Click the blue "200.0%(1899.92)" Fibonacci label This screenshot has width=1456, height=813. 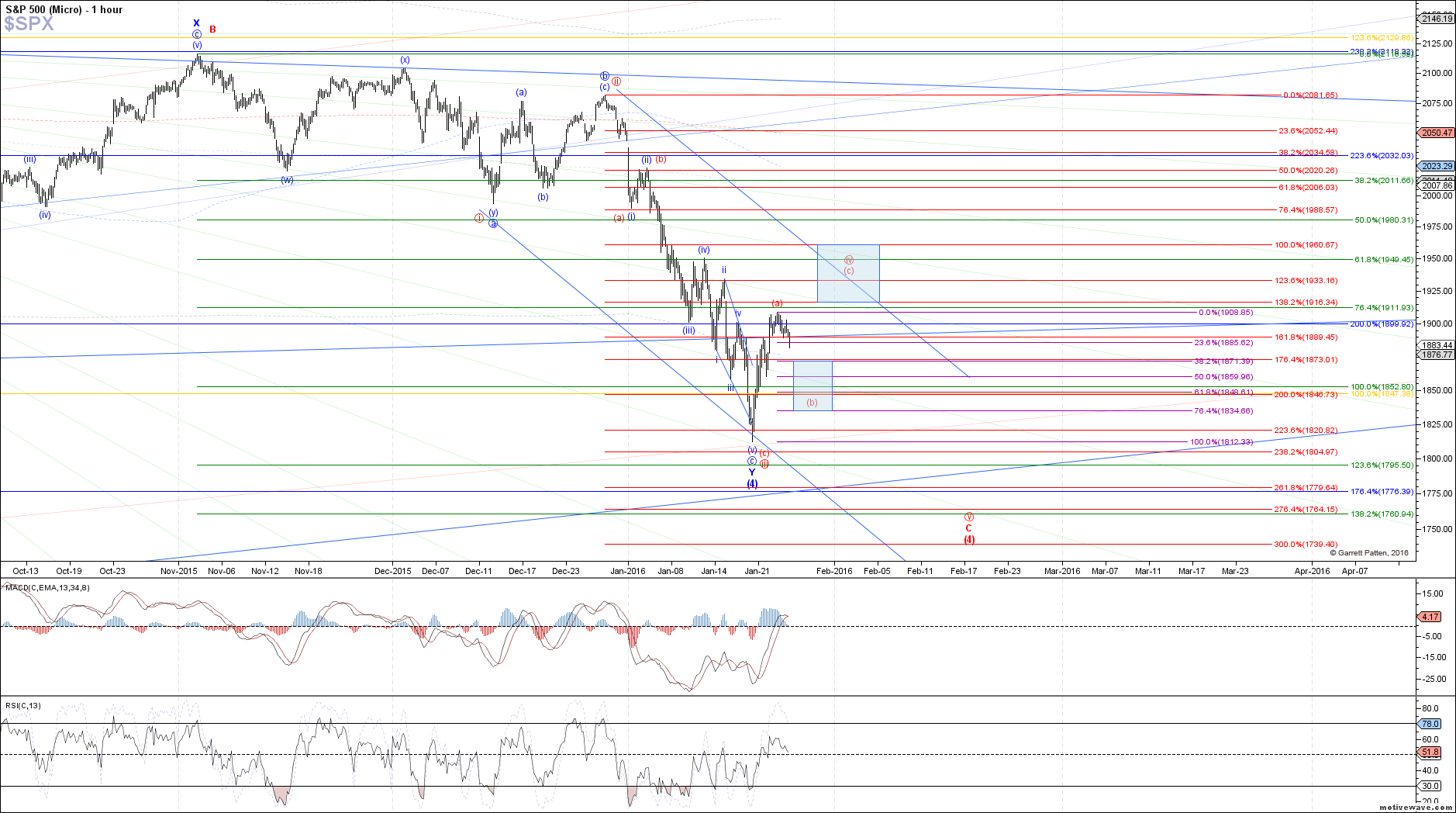(1382, 324)
